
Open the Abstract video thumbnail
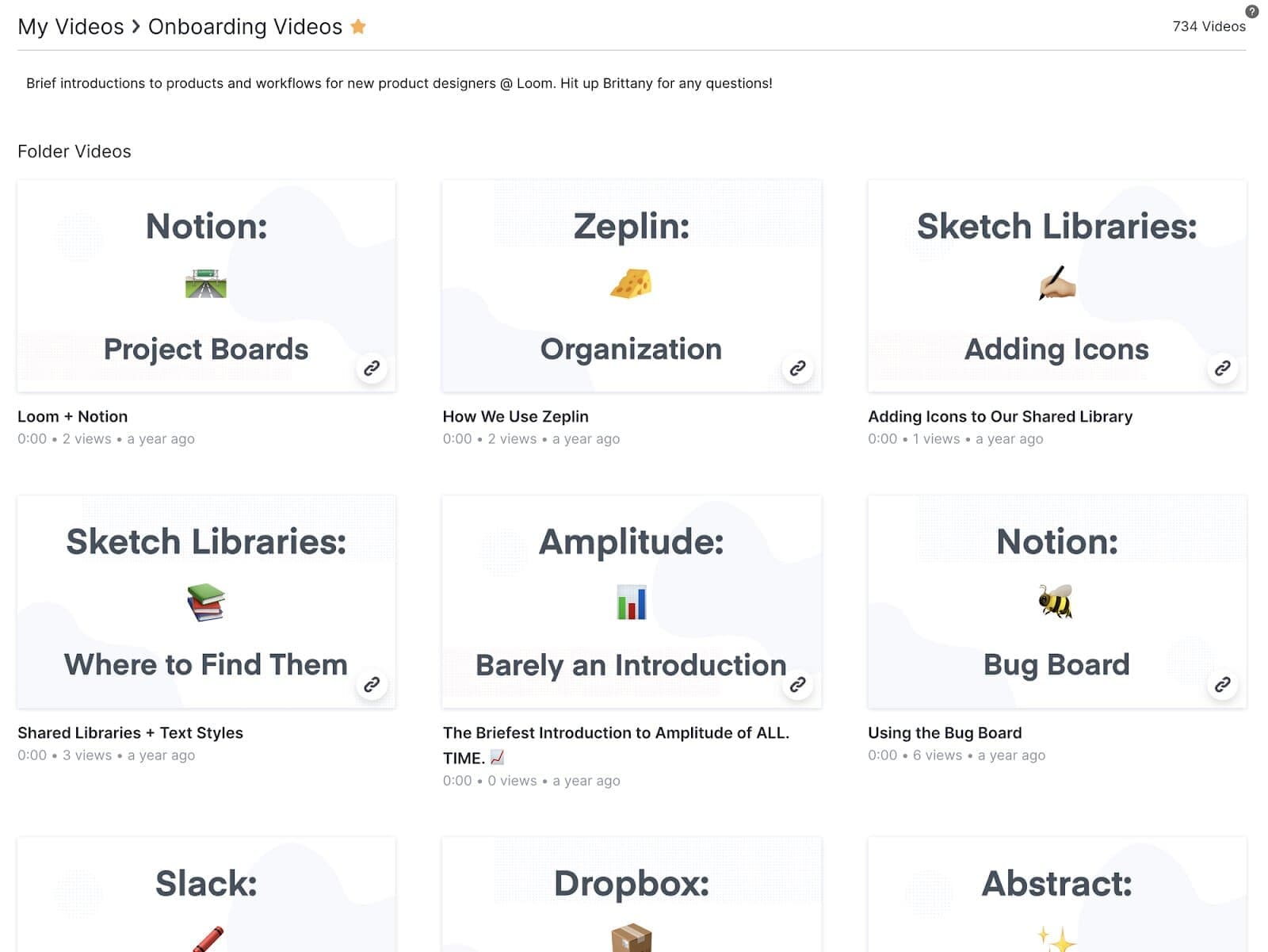click(1056, 896)
